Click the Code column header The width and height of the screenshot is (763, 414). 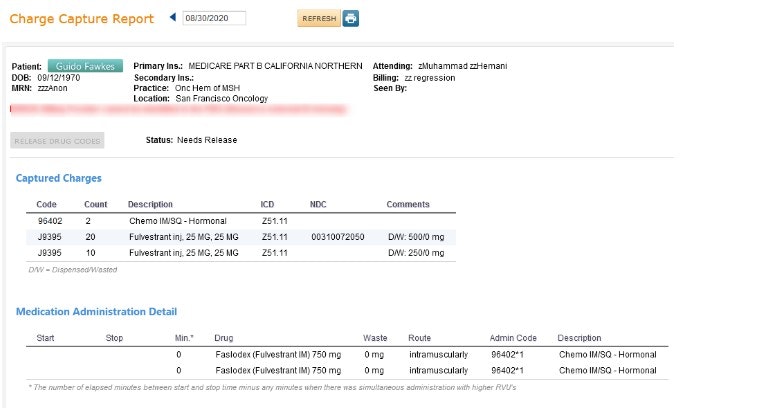46,204
